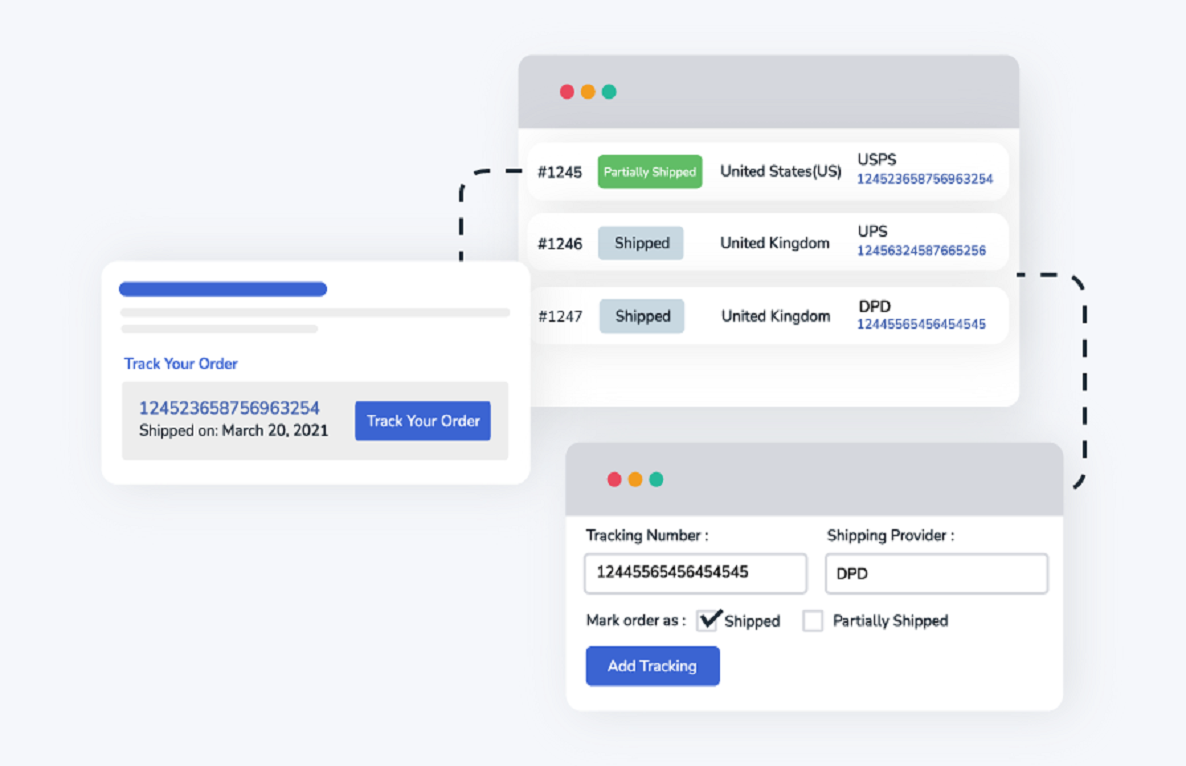1186x766 pixels.
Task: Expand order row #1246 details
Action: [x=560, y=242]
